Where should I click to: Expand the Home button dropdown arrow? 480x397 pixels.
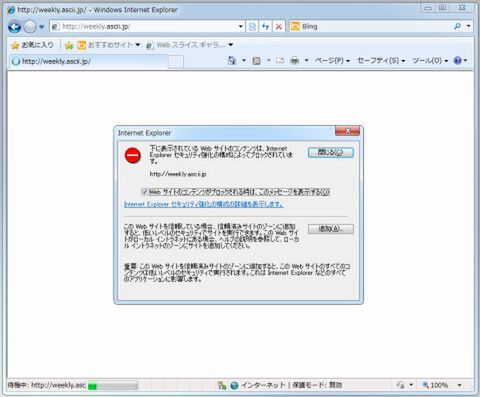pyautogui.click(x=244, y=61)
